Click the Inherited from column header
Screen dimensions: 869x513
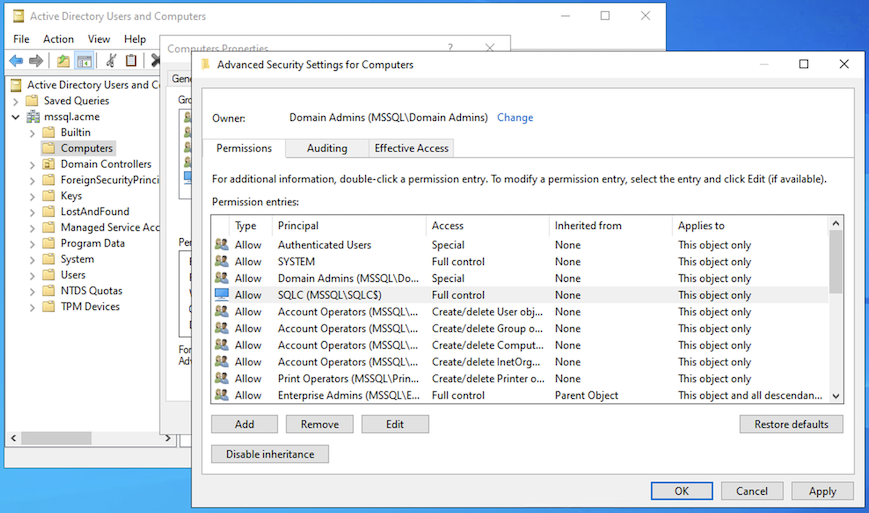611,225
